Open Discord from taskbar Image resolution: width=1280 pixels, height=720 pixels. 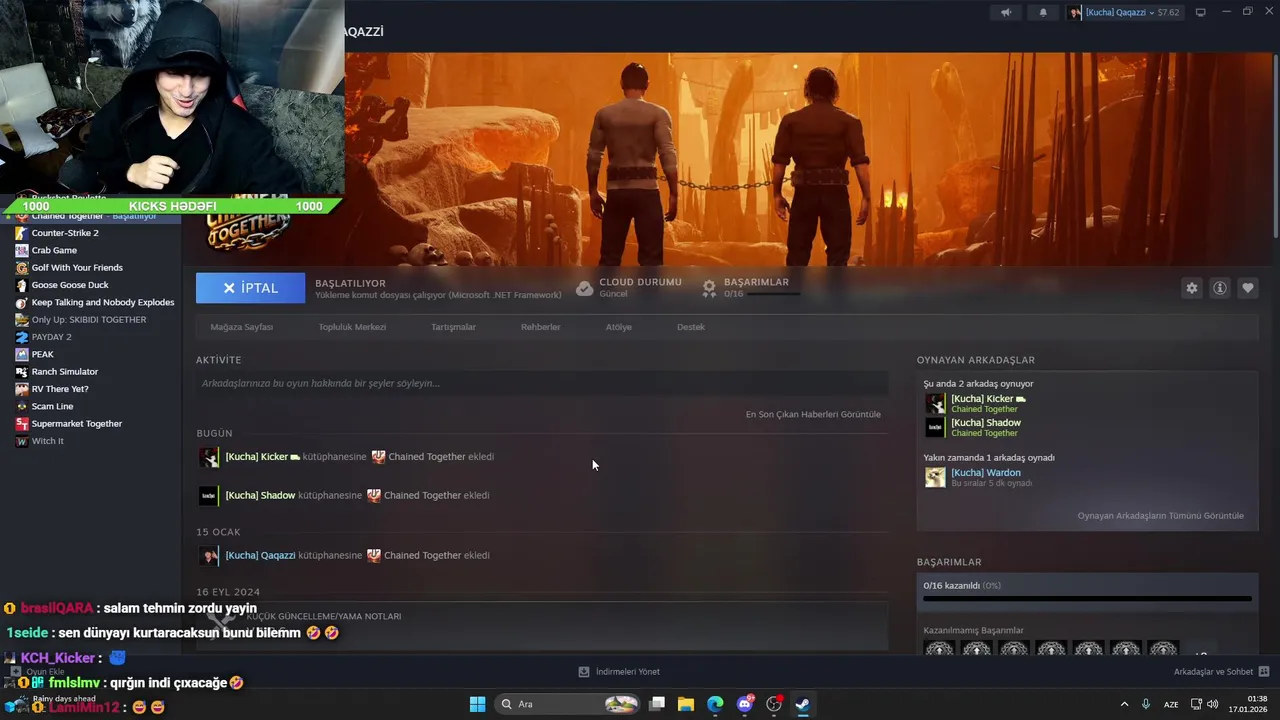[744, 704]
